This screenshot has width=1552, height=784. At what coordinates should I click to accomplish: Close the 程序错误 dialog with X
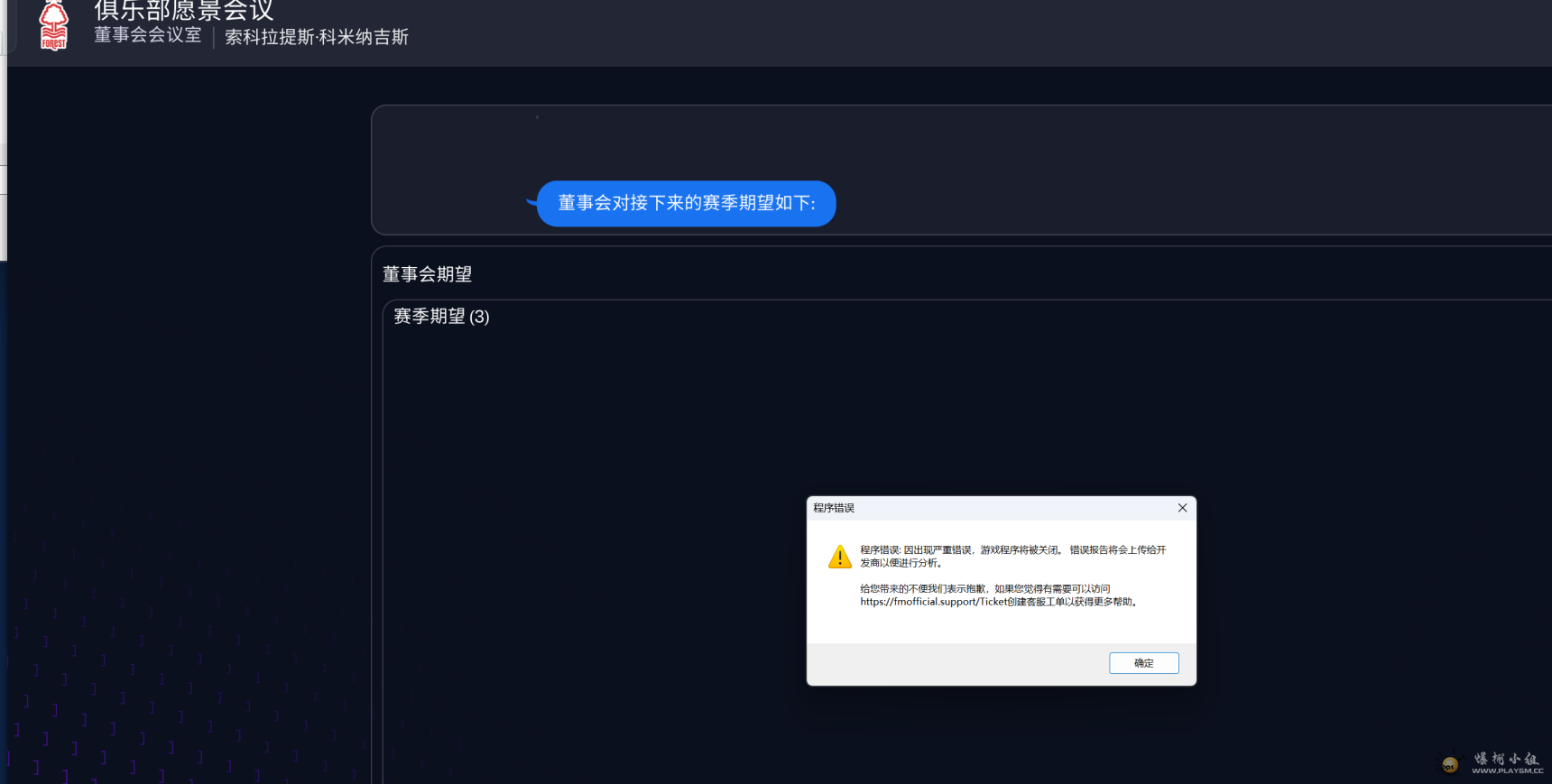tap(1182, 508)
